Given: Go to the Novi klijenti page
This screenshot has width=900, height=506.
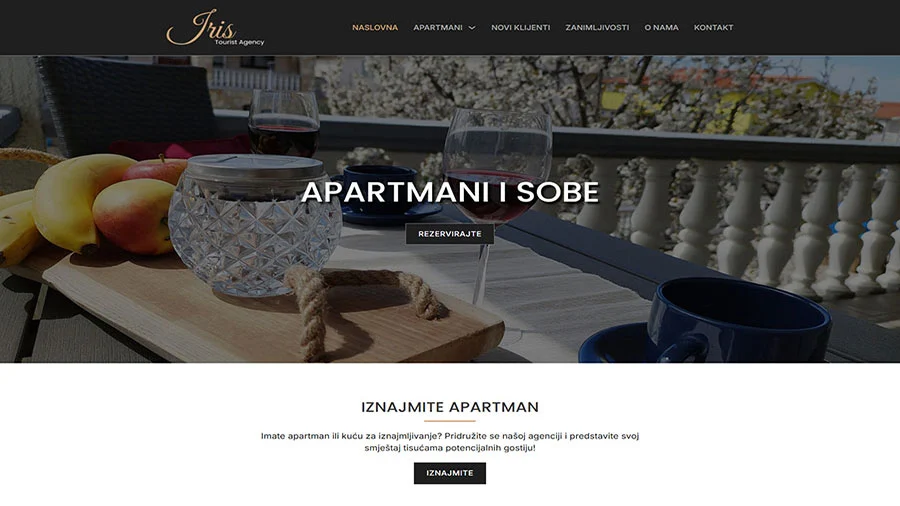Looking at the screenshot, I should pyautogui.click(x=521, y=28).
